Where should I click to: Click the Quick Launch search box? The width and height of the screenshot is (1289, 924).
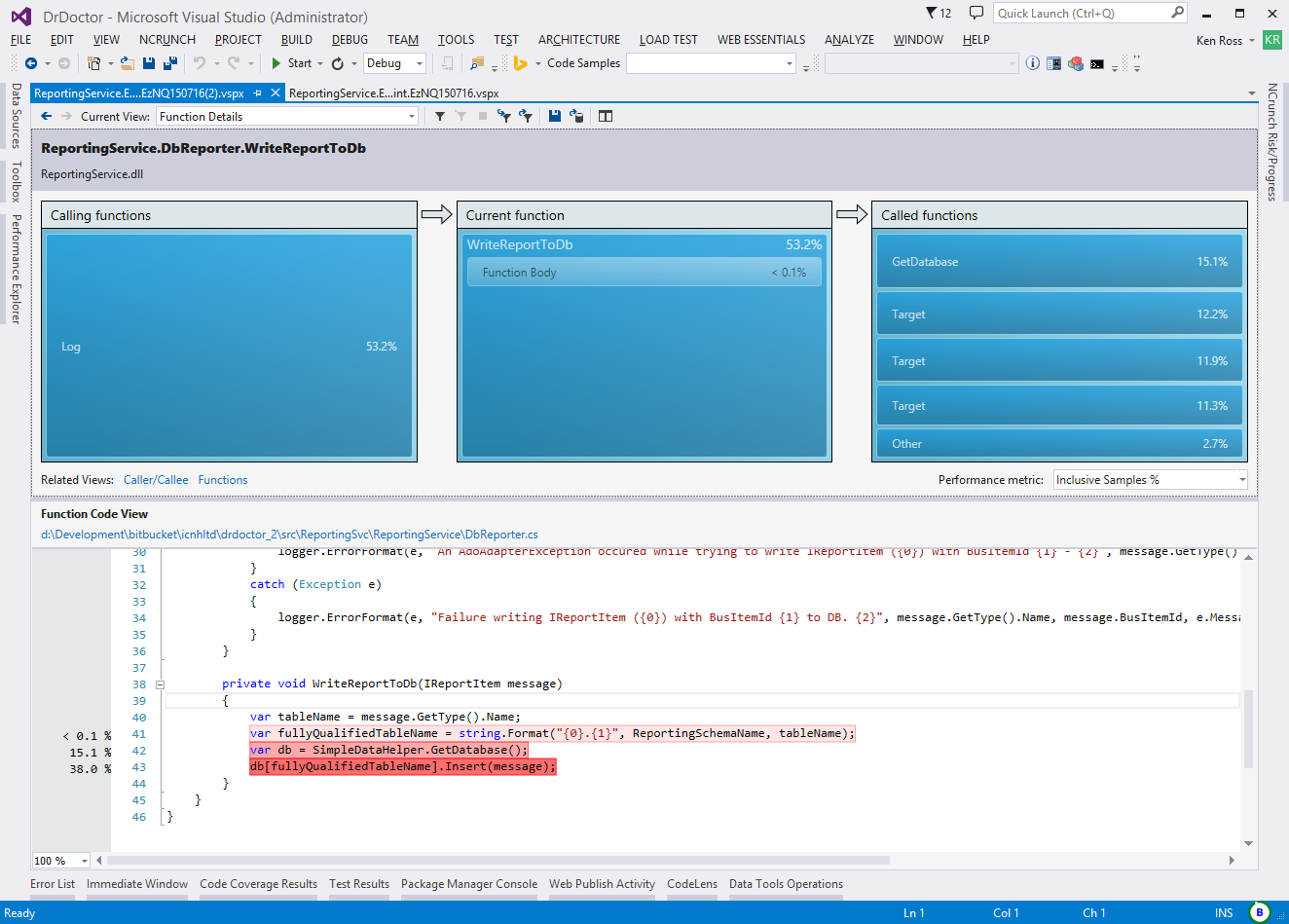pos(1081,13)
